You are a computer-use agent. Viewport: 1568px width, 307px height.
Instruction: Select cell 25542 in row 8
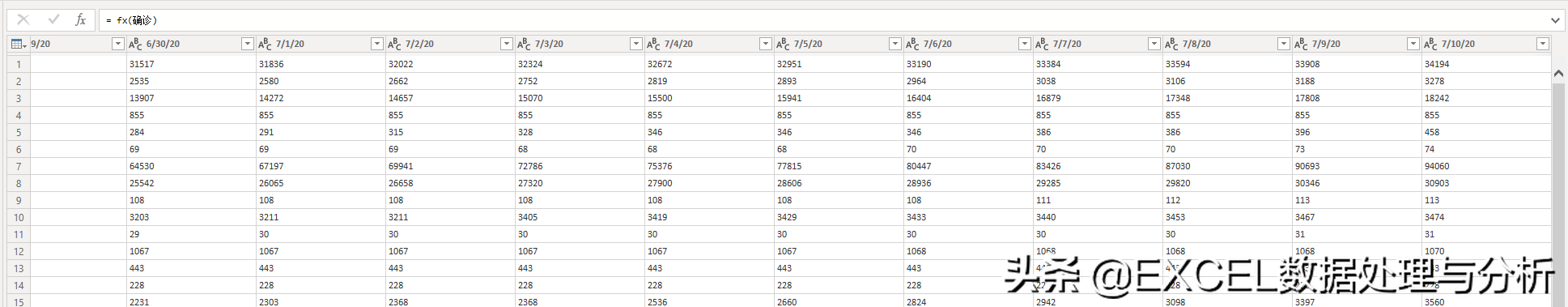tap(191, 183)
